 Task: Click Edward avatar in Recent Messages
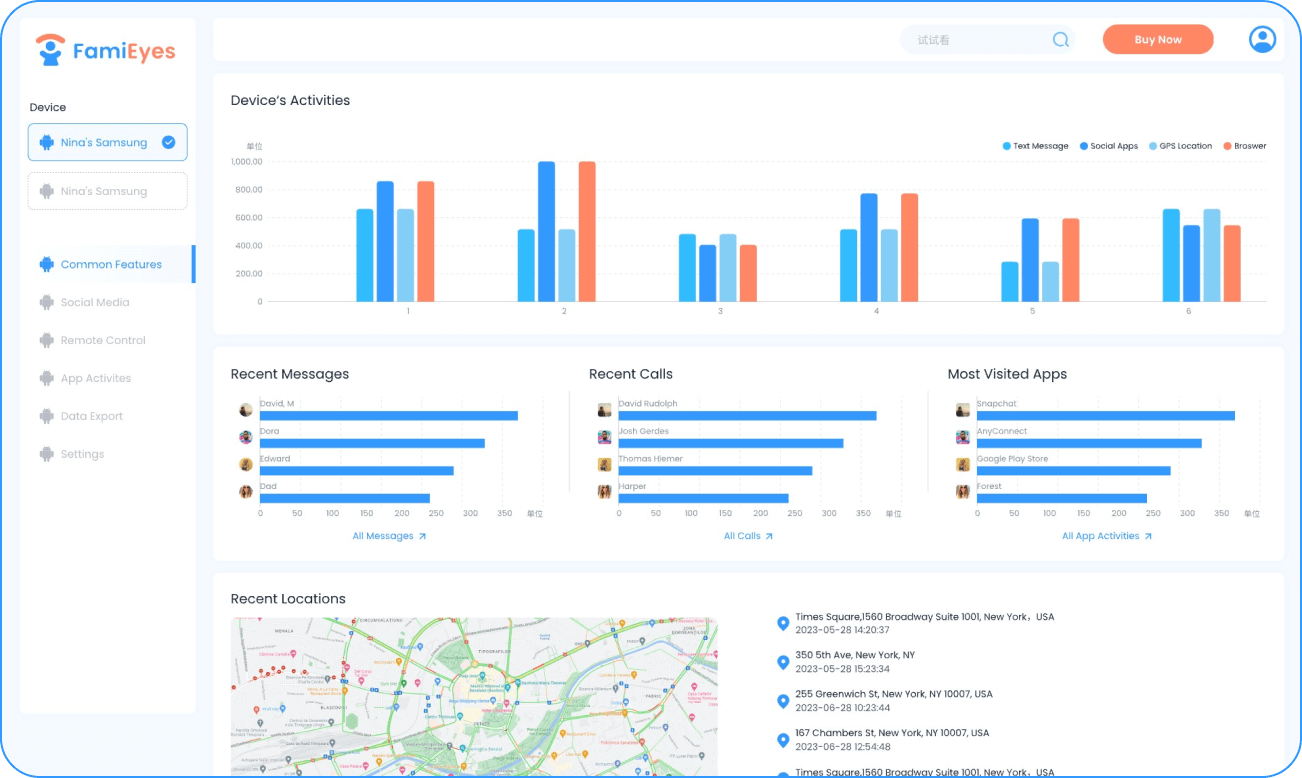[246, 464]
